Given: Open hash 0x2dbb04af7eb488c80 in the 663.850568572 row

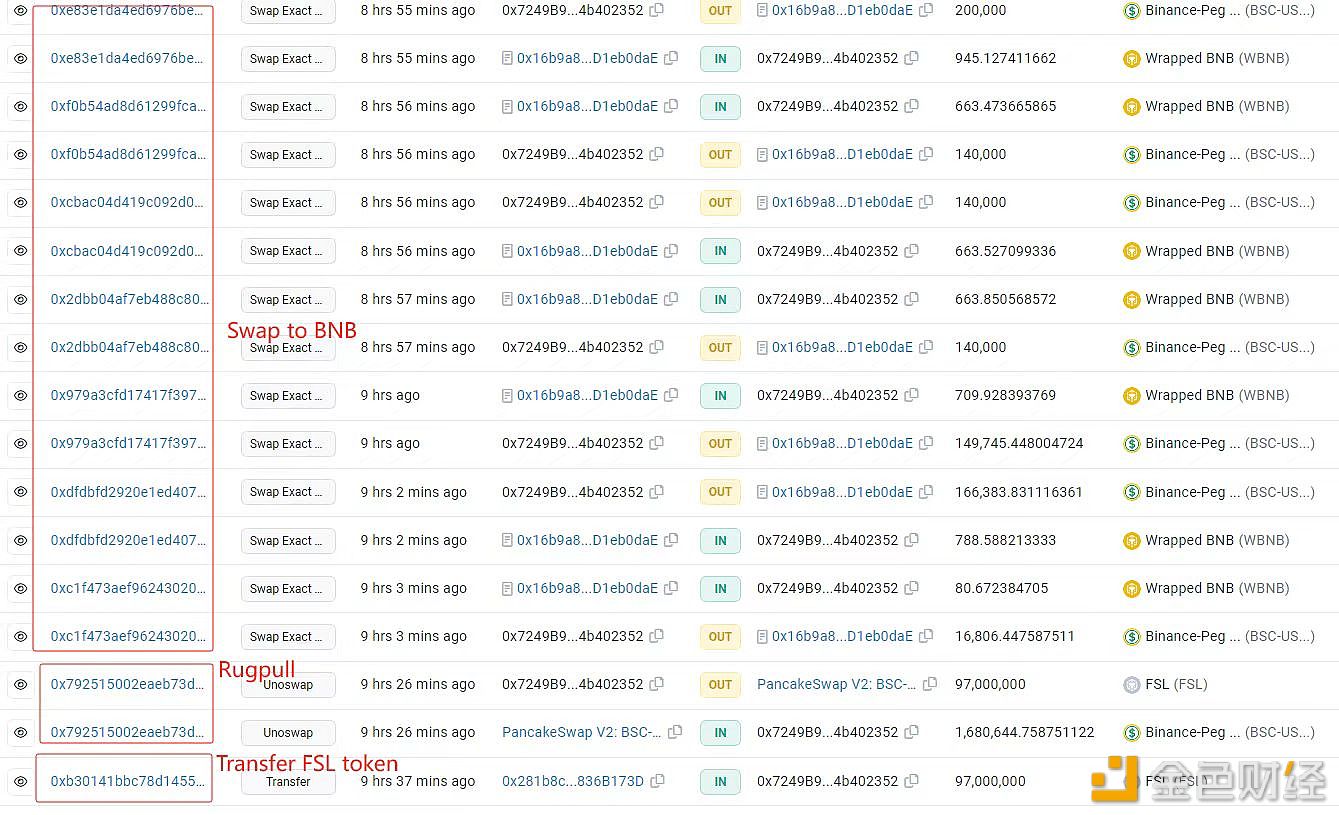Looking at the screenshot, I should pyautogui.click(x=128, y=300).
